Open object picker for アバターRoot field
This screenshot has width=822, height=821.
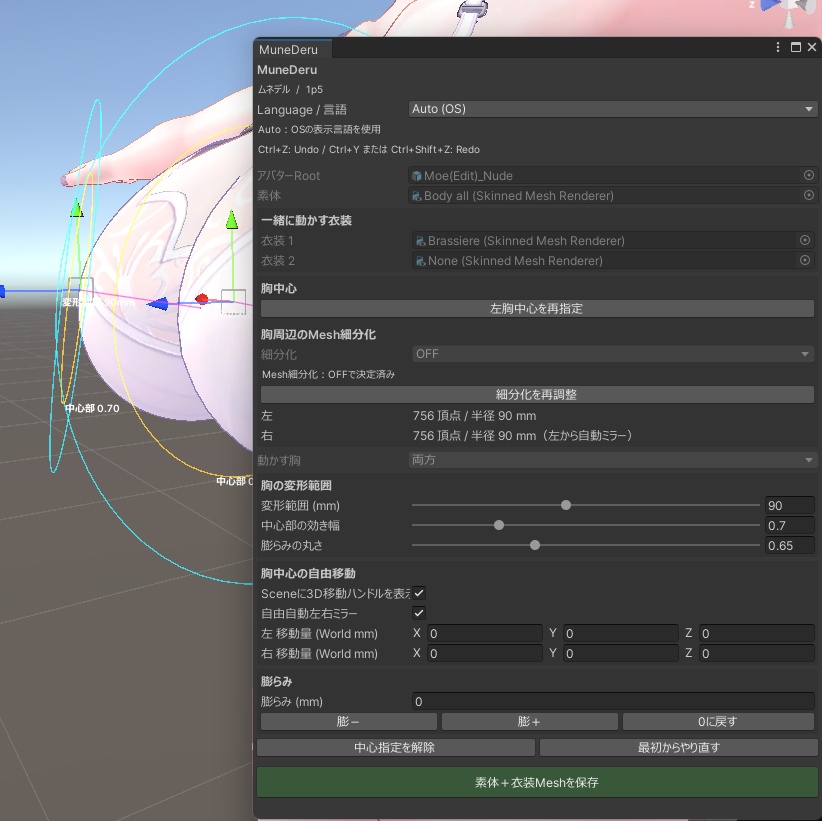809,175
